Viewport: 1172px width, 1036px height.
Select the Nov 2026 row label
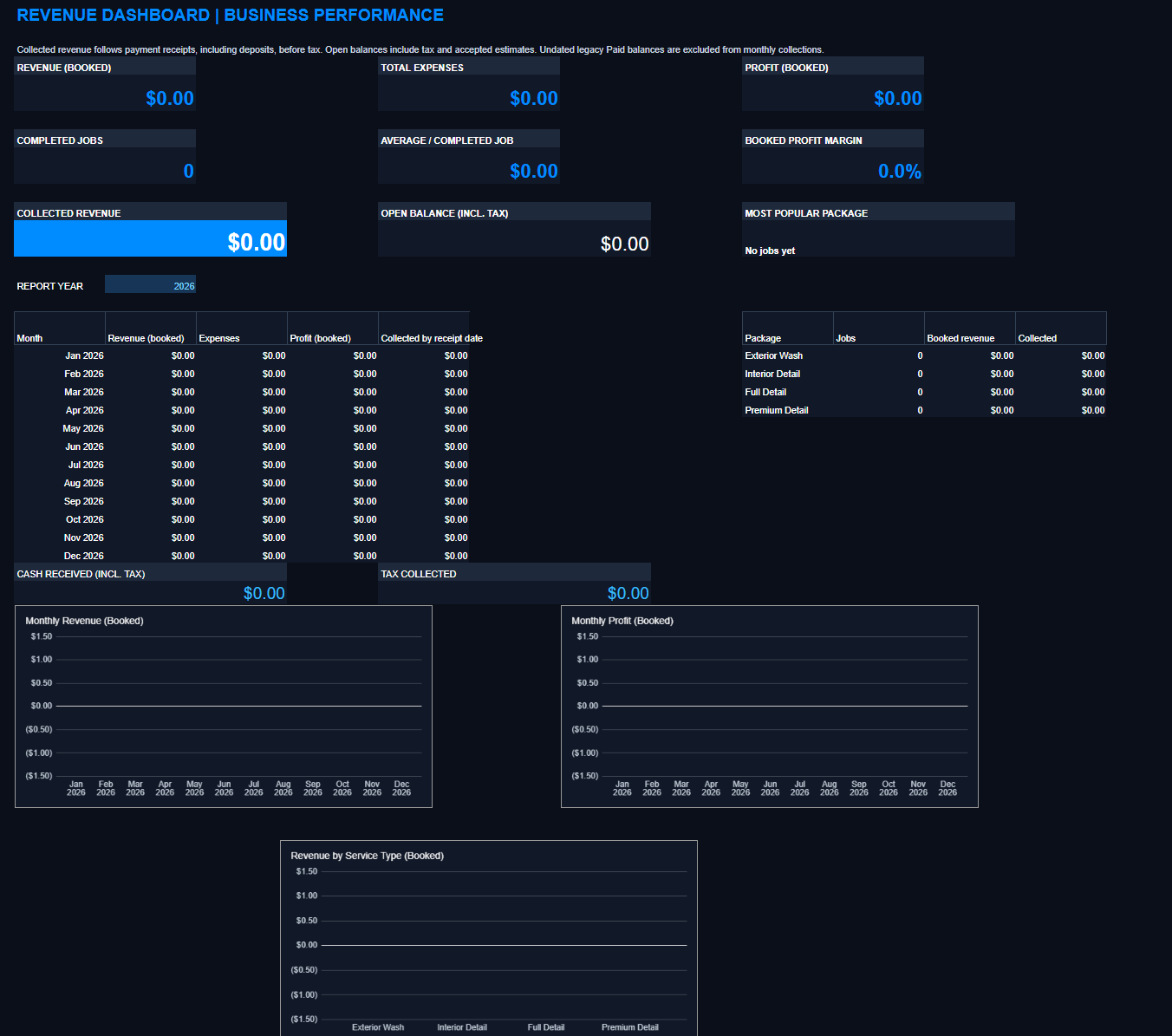click(84, 538)
